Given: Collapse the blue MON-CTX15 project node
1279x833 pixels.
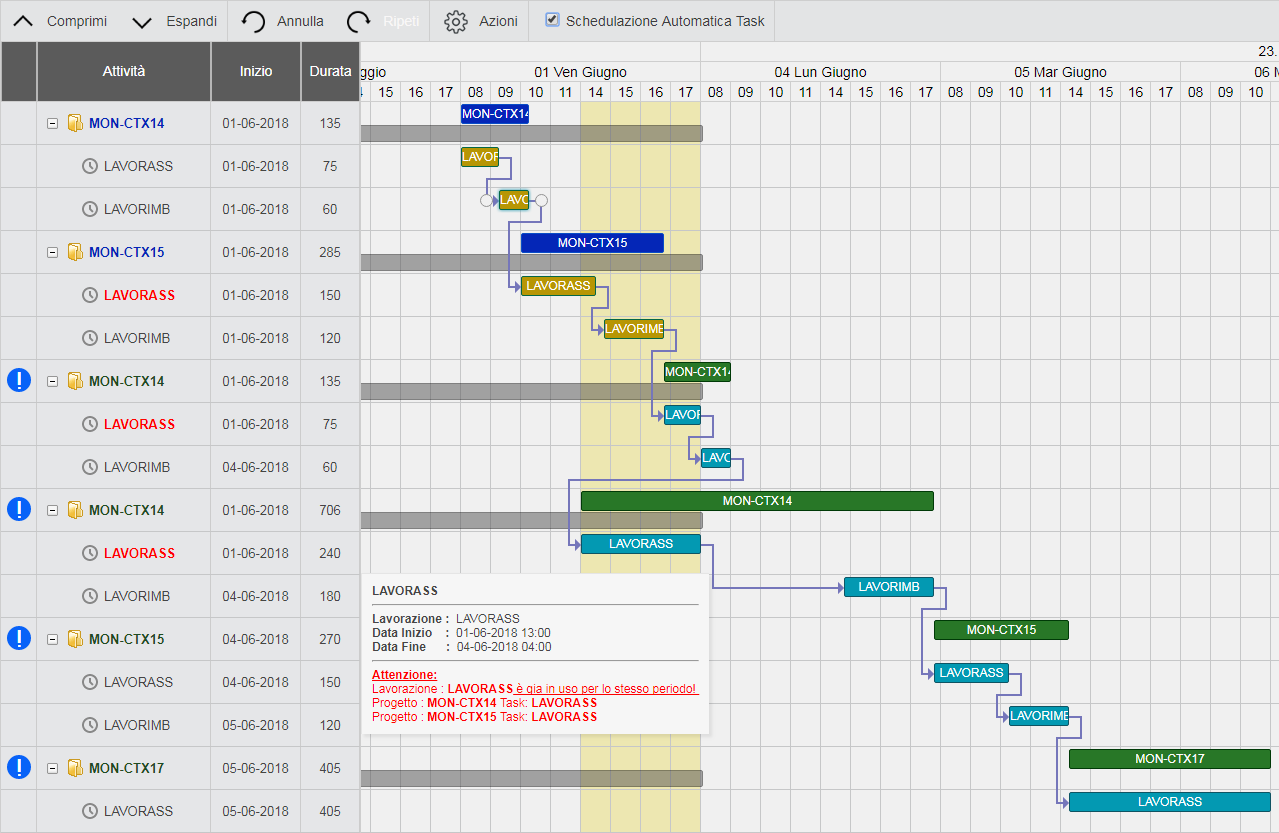Looking at the screenshot, I should pos(53,252).
